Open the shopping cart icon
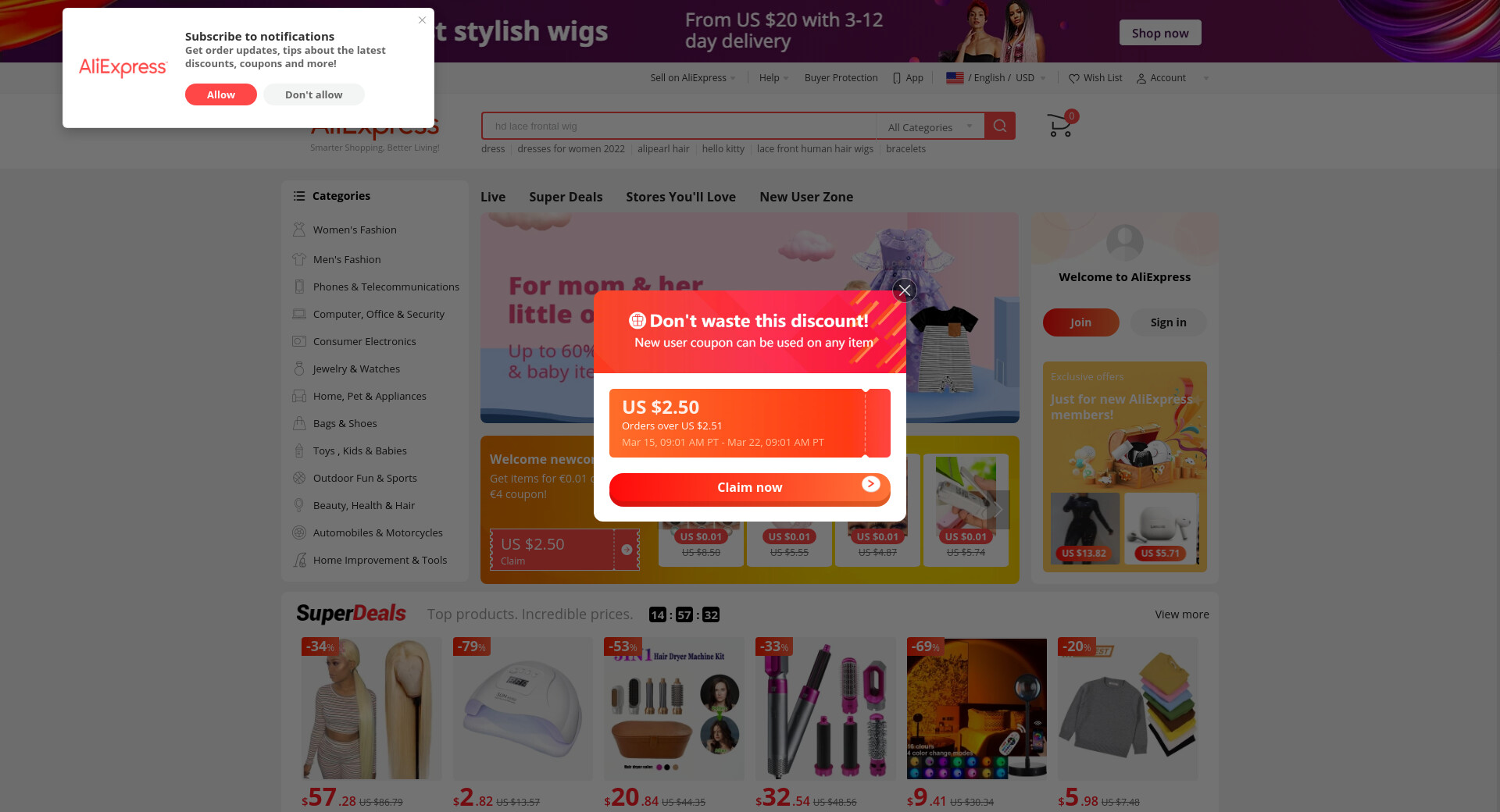 click(1060, 125)
